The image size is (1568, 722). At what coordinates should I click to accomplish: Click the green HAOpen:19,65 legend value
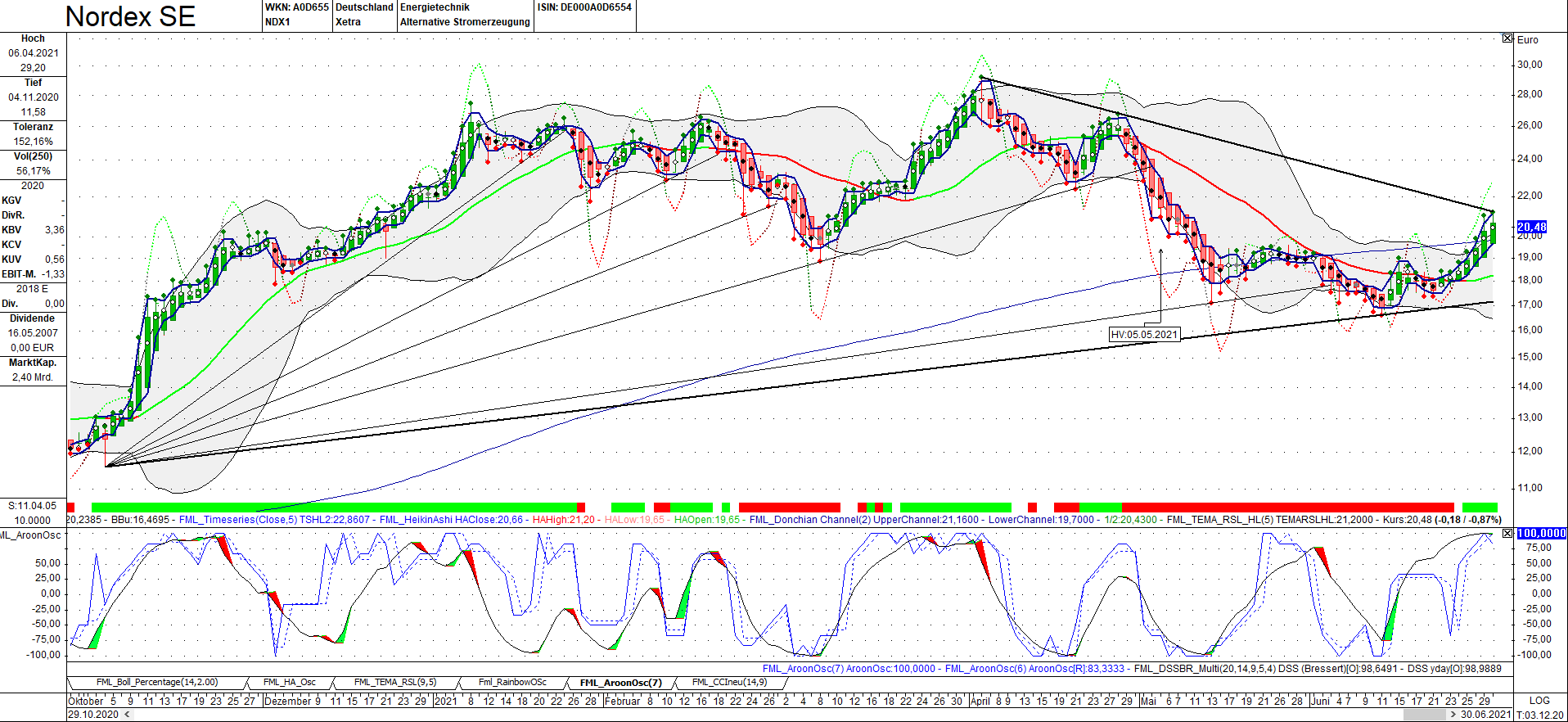click(707, 520)
